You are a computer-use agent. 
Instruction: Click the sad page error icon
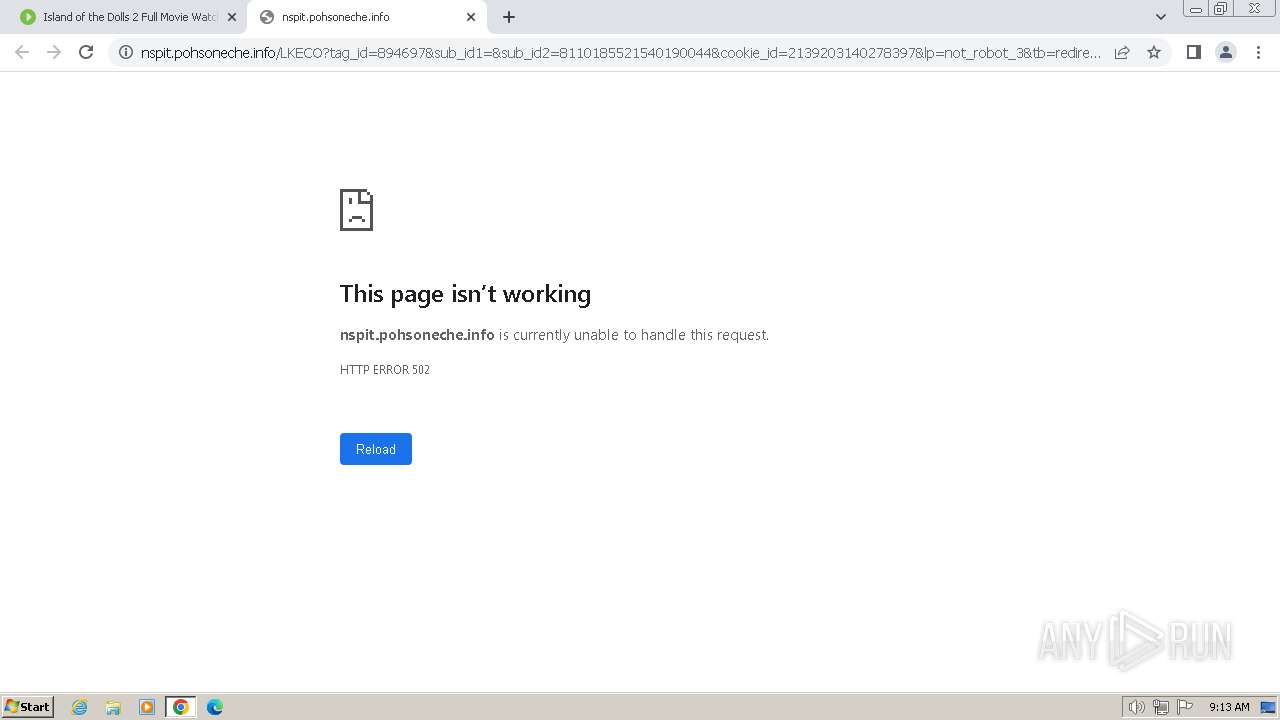click(356, 210)
